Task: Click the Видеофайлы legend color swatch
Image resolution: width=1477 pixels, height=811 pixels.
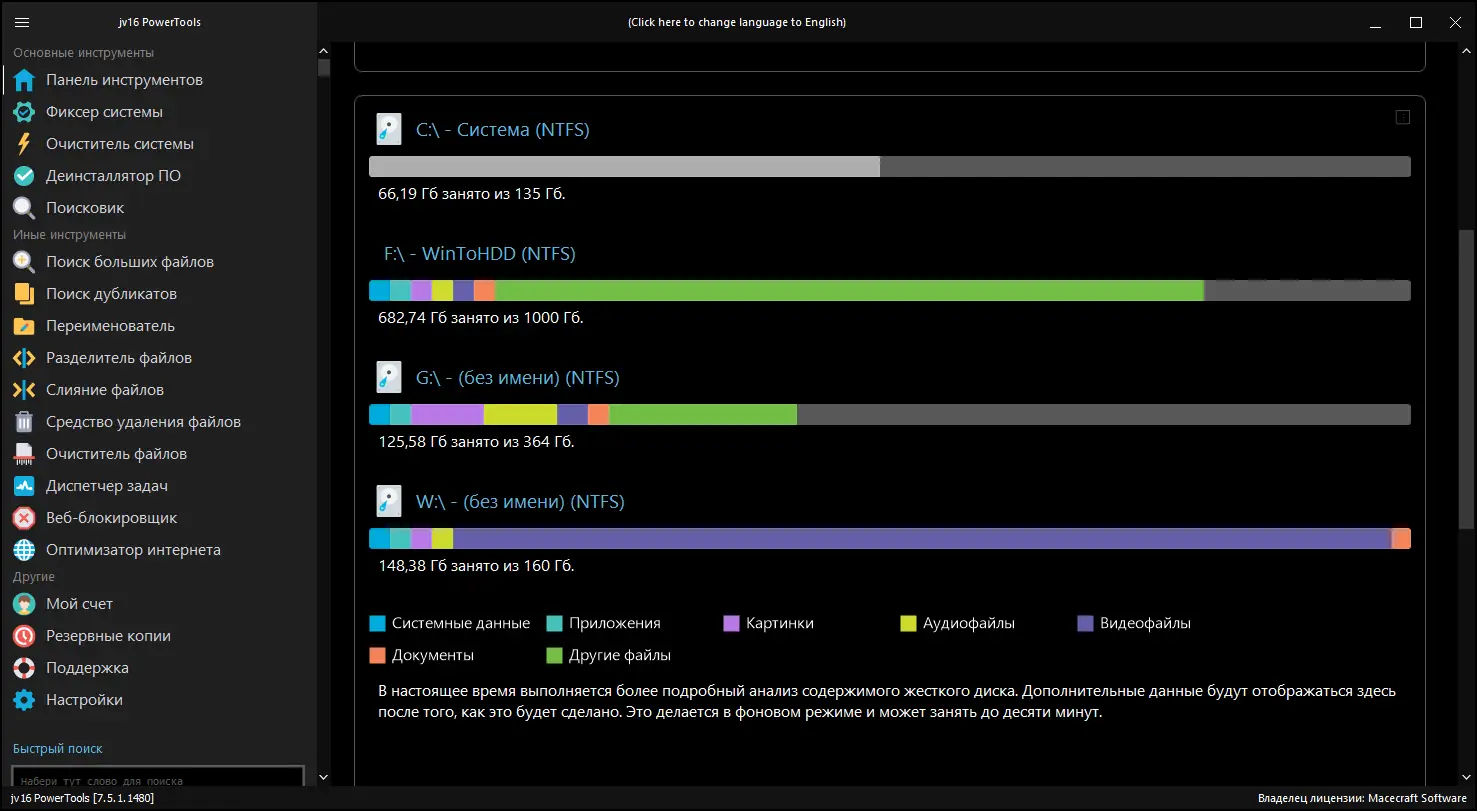Action: pyautogui.click(x=1085, y=623)
